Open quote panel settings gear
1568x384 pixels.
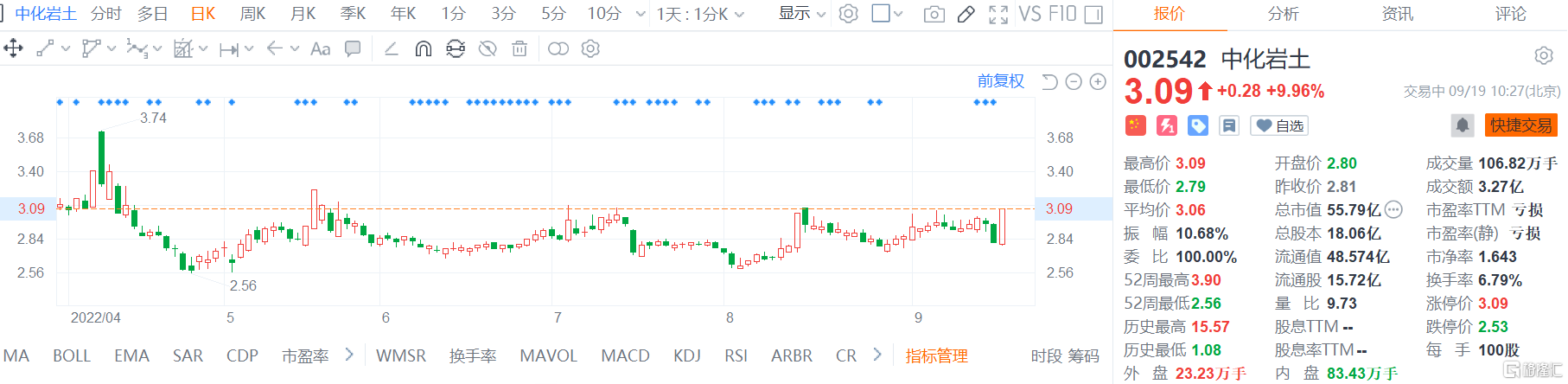pos(1544,56)
